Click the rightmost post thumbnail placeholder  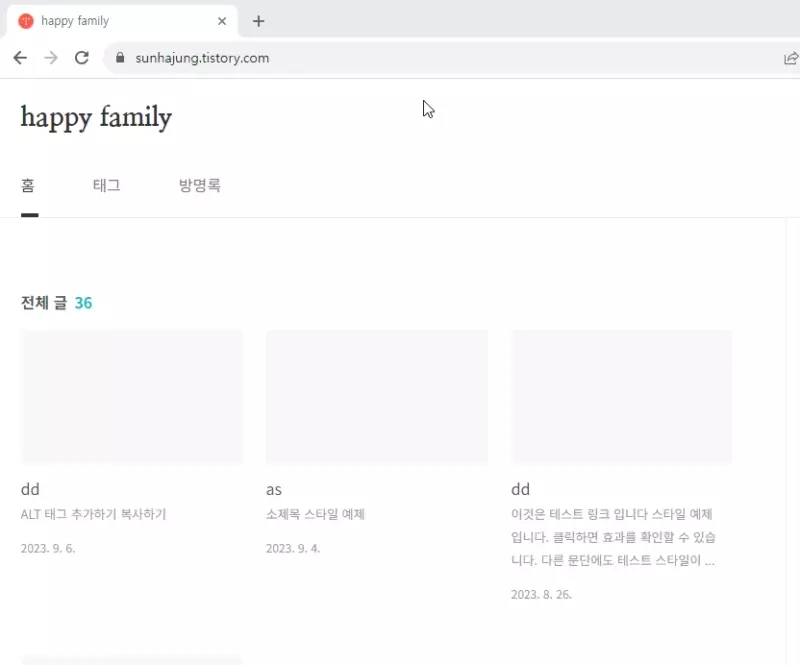pyautogui.click(x=621, y=396)
